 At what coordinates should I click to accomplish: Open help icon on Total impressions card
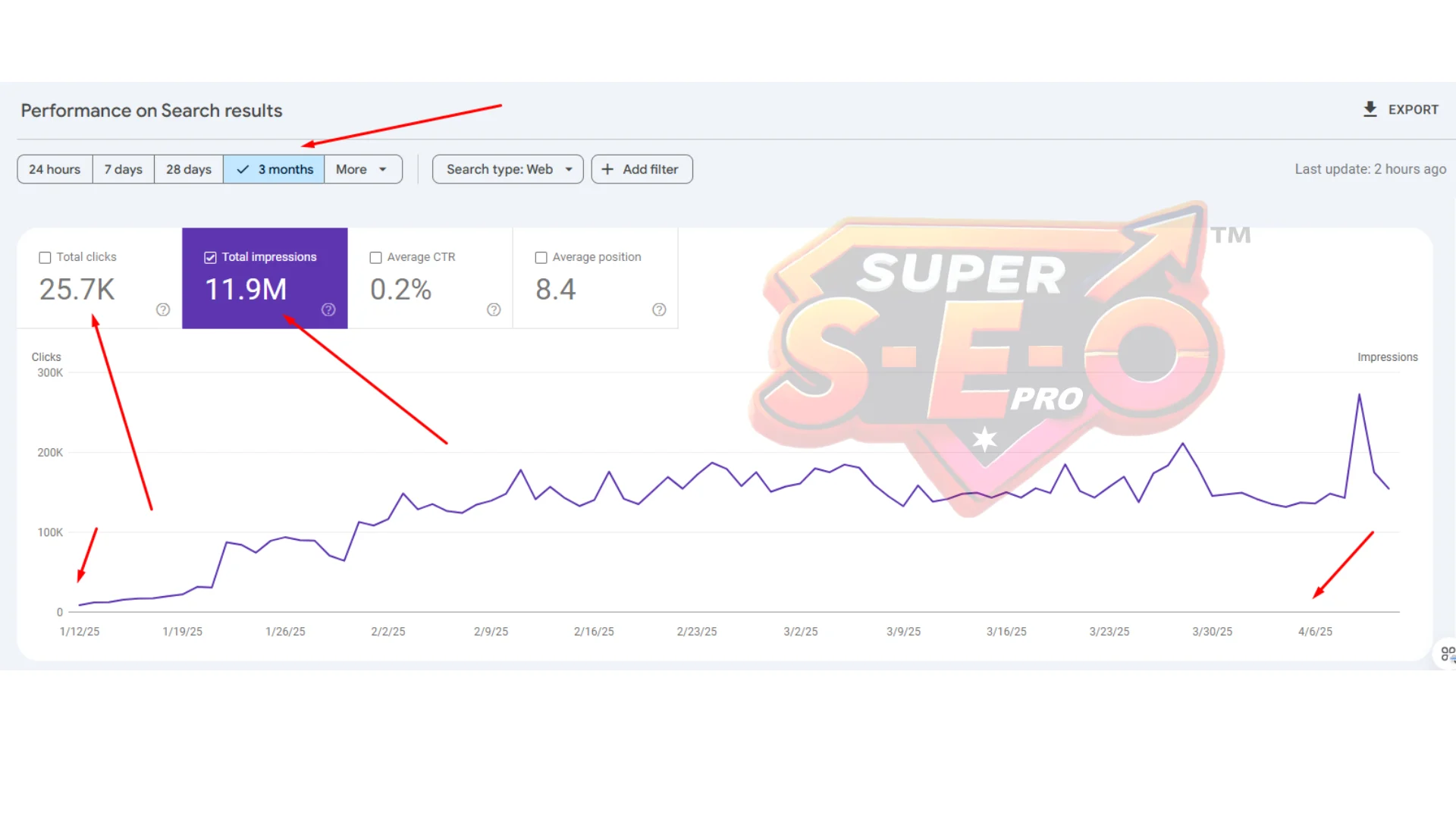(x=328, y=309)
